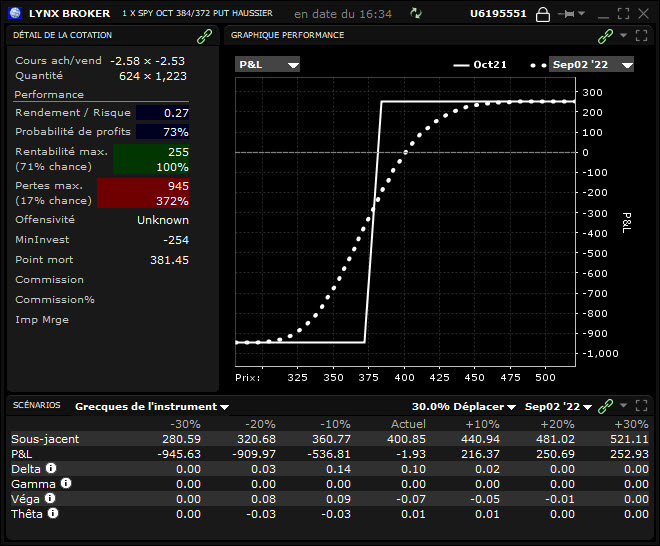Click Sous-jacent value 400.85
The height and width of the screenshot is (546, 660).
tap(406, 439)
